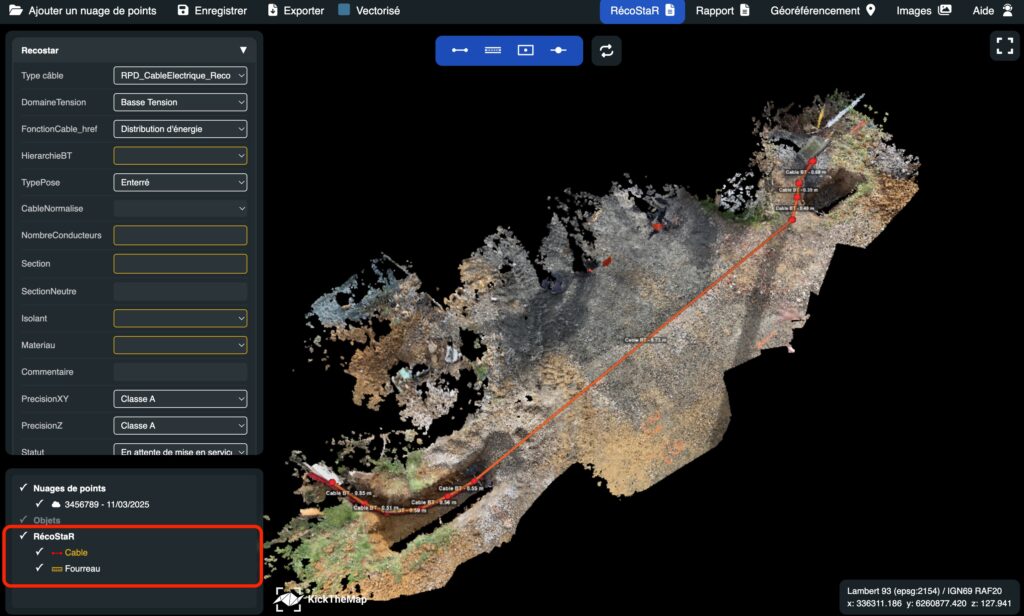The width and height of the screenshot is (1024, 616).
Task: Uncheck the Cable layer checkmark
Action: (39, 552)
